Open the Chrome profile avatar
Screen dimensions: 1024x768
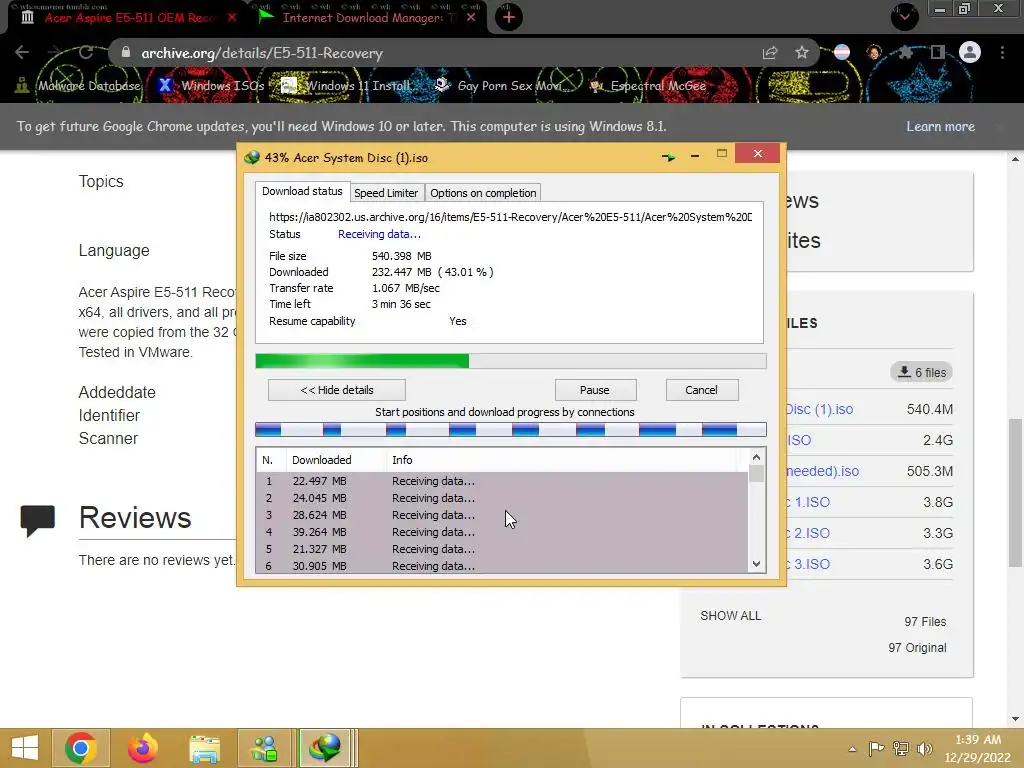(x=970, y=52)
